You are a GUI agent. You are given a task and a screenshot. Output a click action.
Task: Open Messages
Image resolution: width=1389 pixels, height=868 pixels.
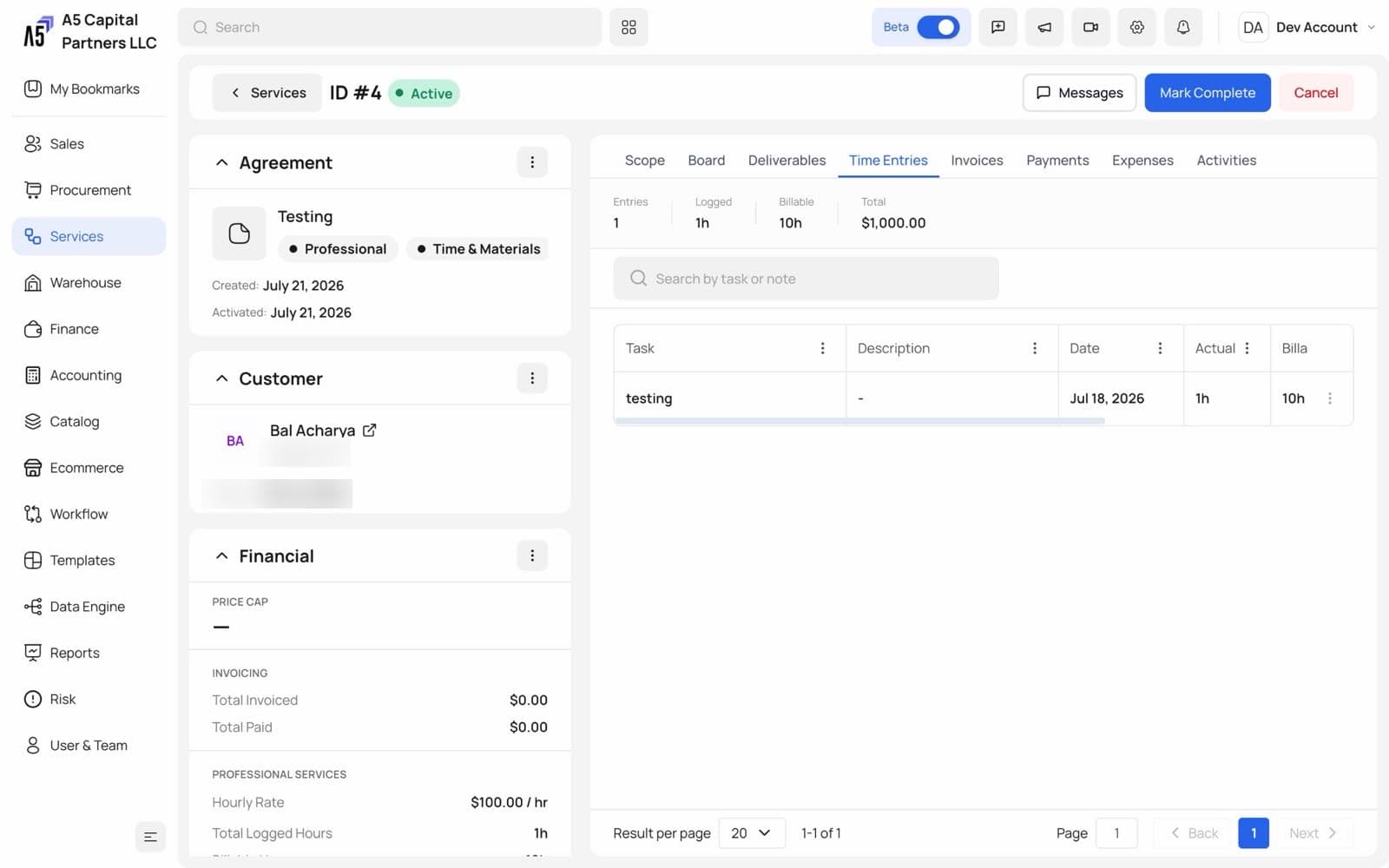pyautogui.click(x=1079, y=93)
